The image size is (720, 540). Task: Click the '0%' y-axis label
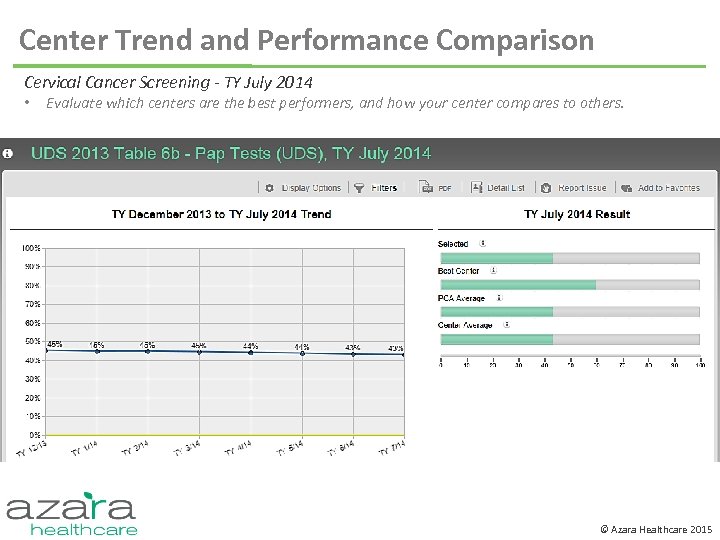(34, 434)
